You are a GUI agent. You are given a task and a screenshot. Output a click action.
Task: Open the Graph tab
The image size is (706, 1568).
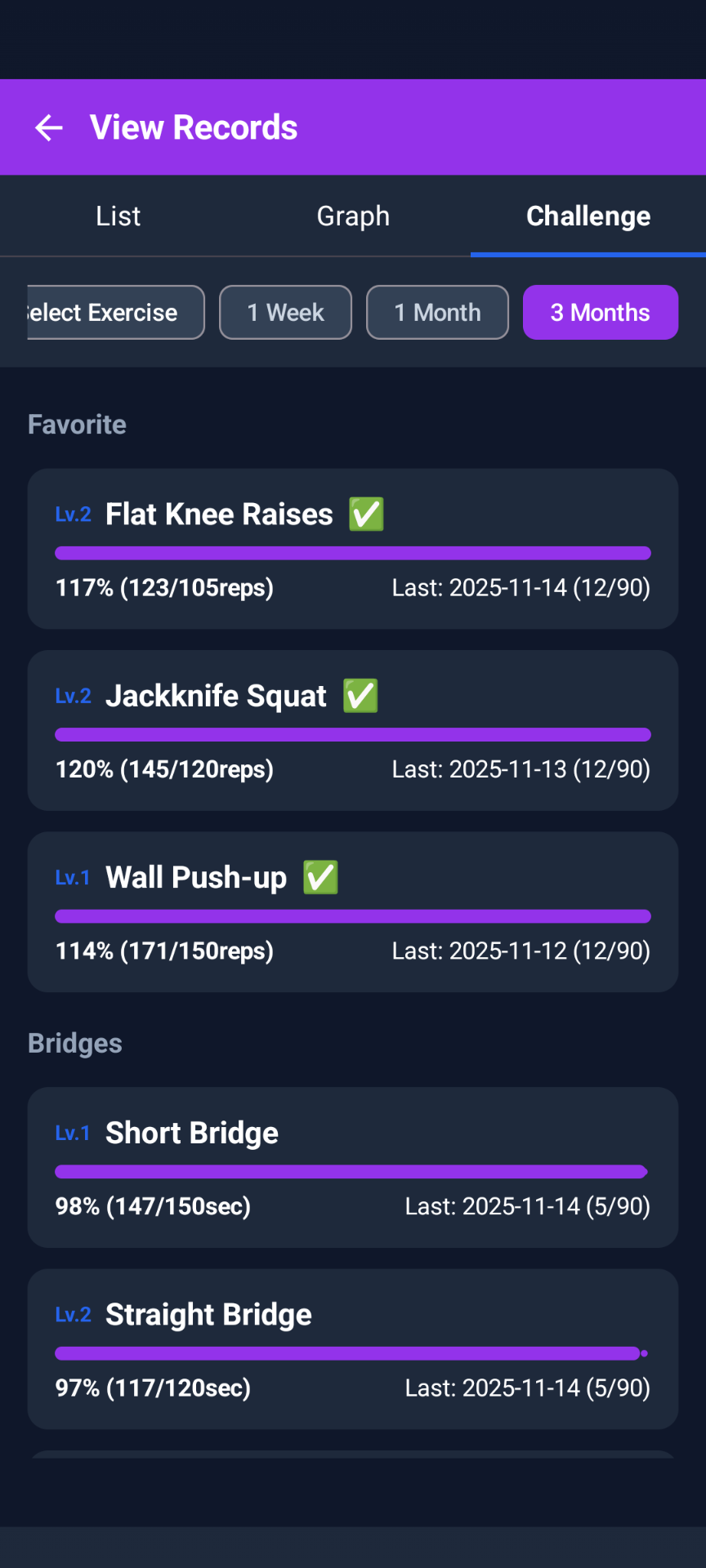[353, 216]
